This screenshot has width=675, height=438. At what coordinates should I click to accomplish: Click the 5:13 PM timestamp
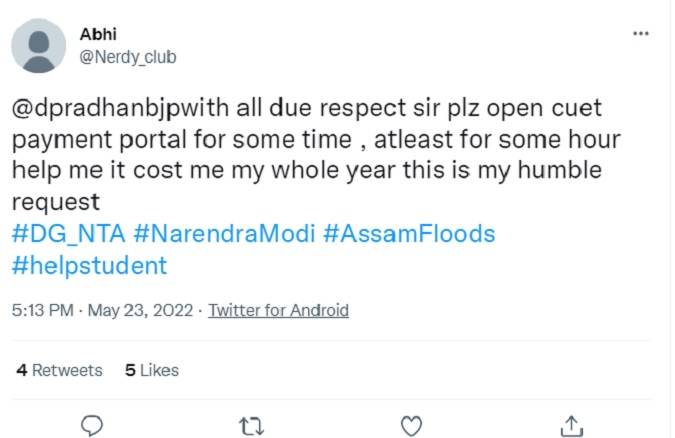pyautogui.click(x=42, y=310)
